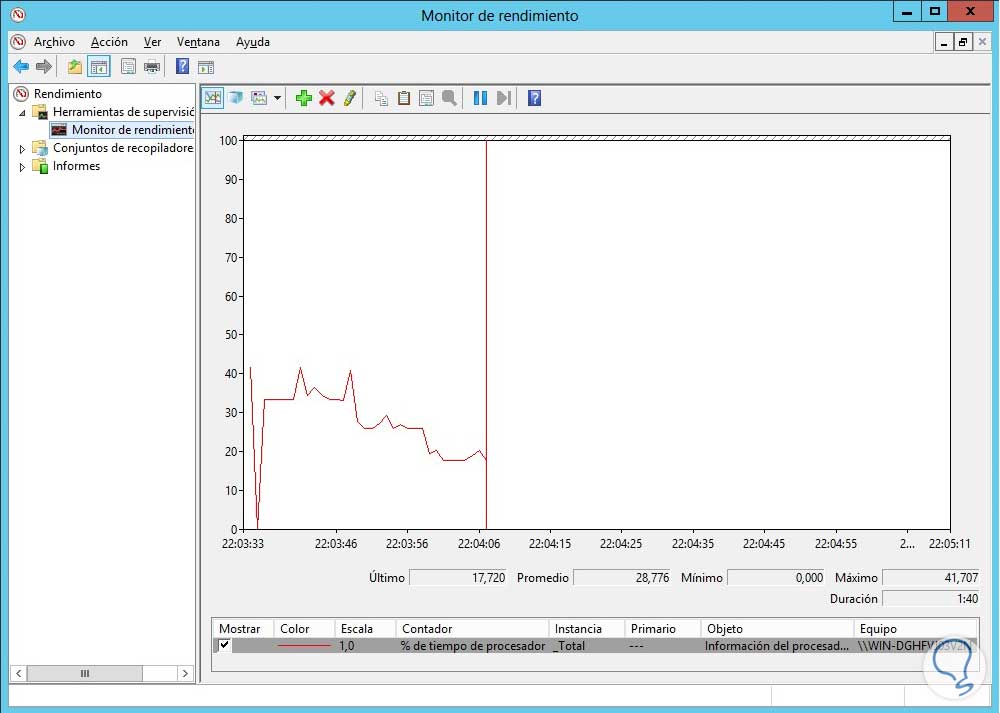Open the Acción menu
This screenshot has height=713, width=1000.
point(109,42)
